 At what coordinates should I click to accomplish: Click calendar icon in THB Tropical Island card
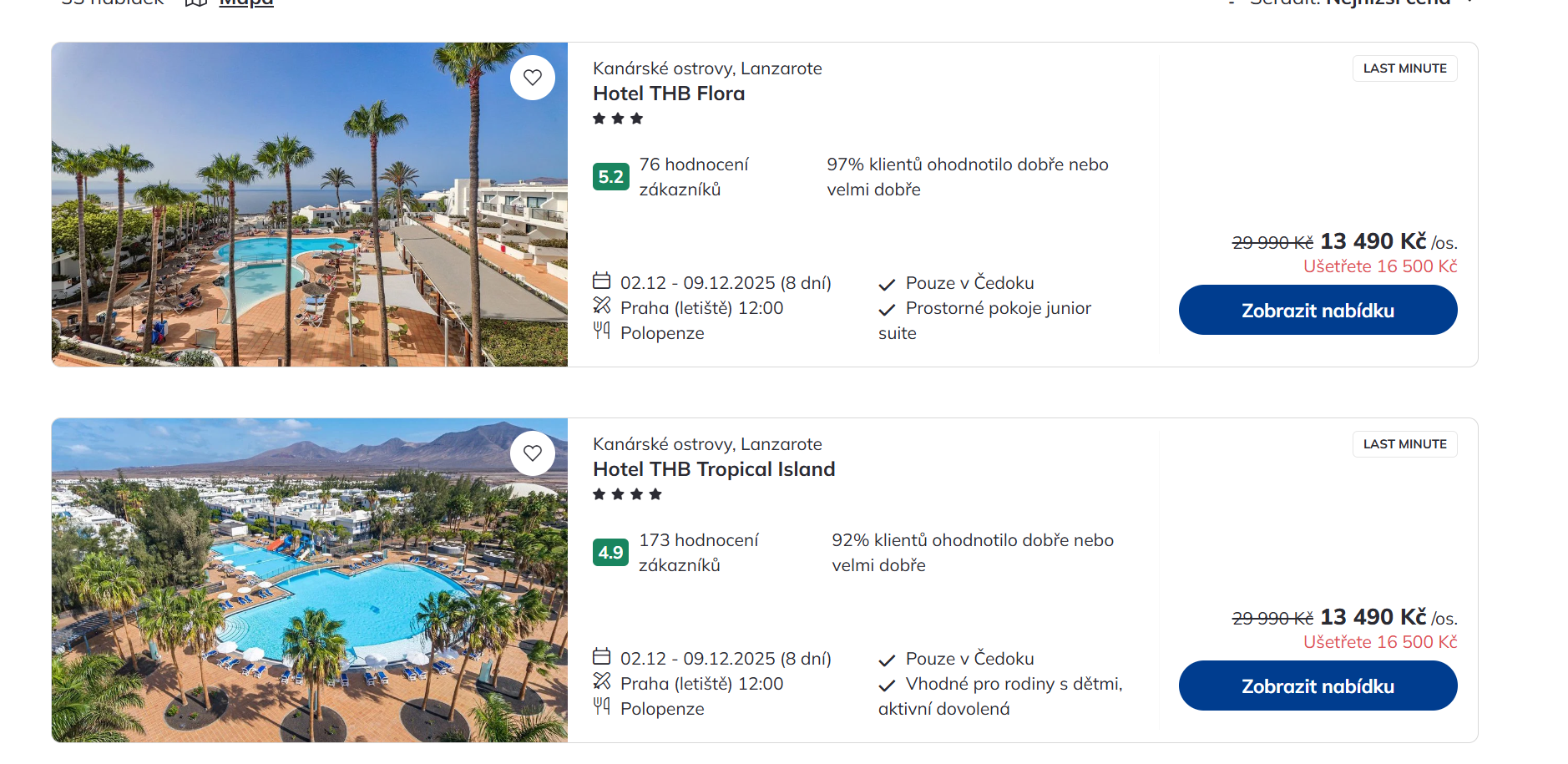[x=602, y=656]
